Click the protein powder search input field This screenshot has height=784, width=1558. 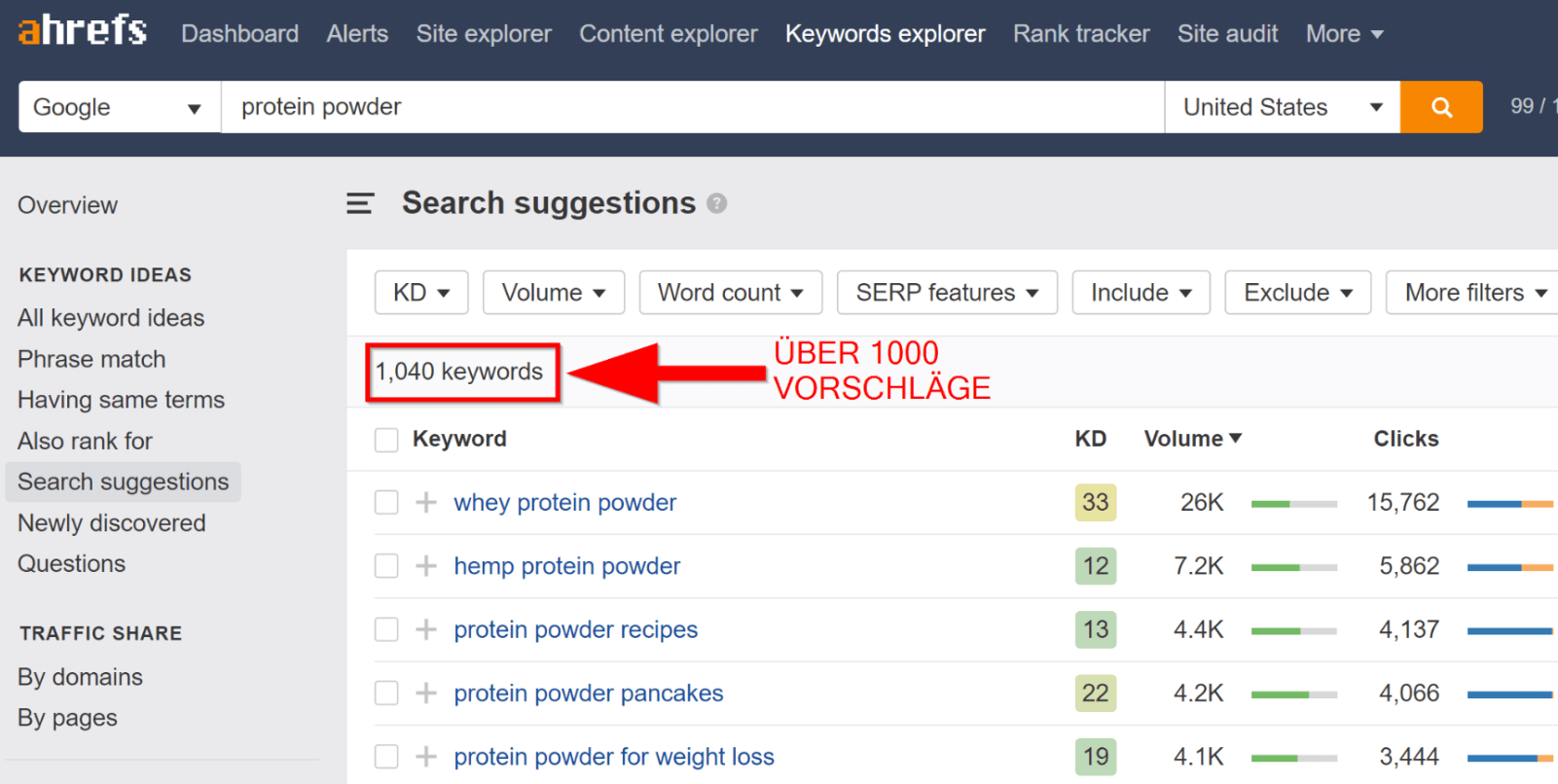tap(691, 107)
